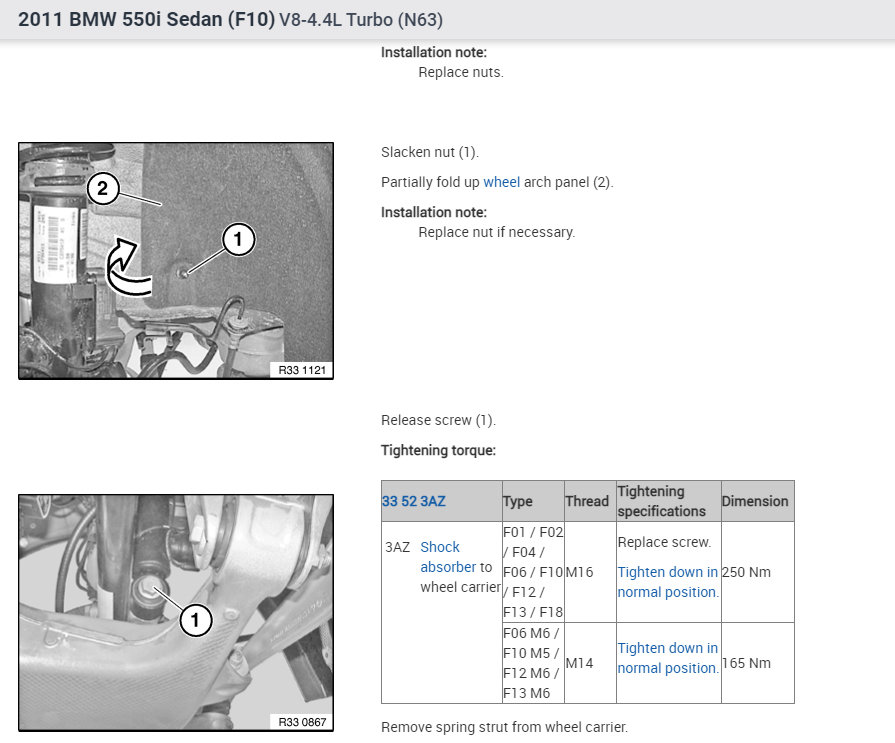
Task: Click the engine label 'V8-4.4L Turbo (N63)'
Action: pos(361,20)
